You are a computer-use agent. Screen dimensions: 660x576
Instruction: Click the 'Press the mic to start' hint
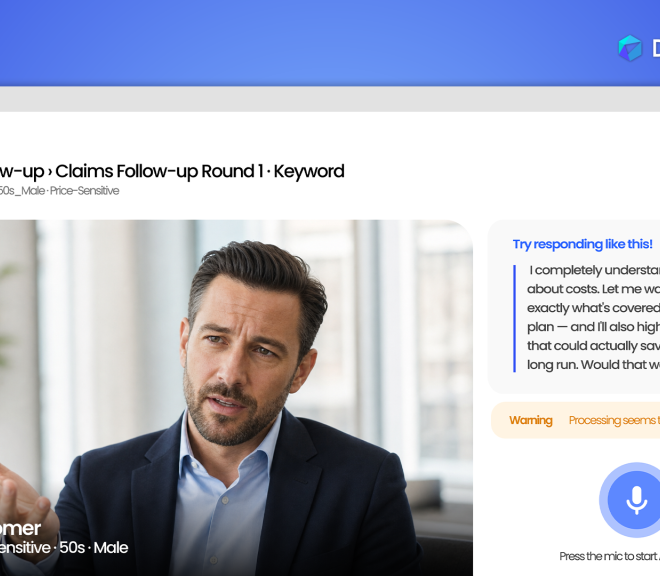(x=609, y=556)
